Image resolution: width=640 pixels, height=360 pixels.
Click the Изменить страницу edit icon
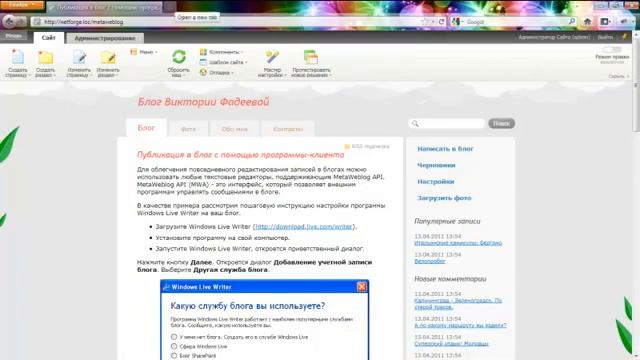point(80,57)
